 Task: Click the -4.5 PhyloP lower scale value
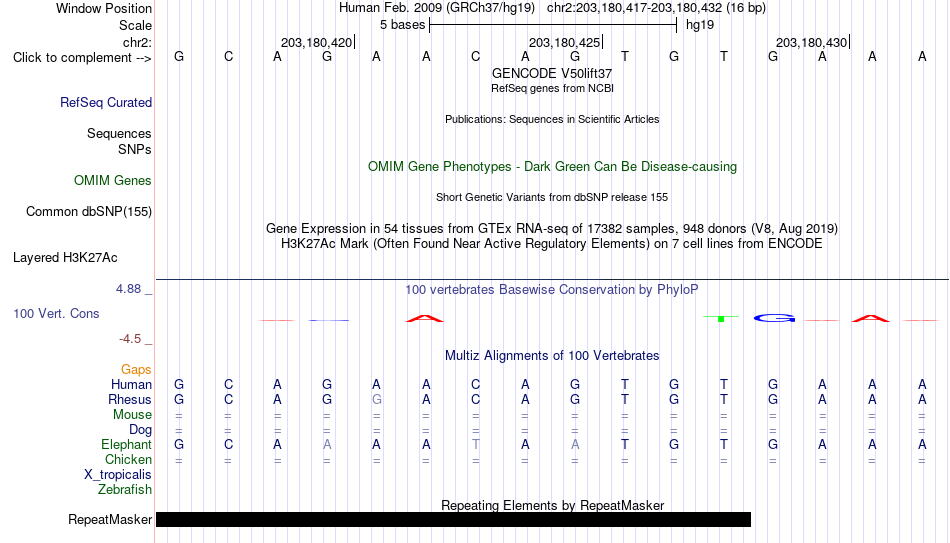click(x=130, y=339)
